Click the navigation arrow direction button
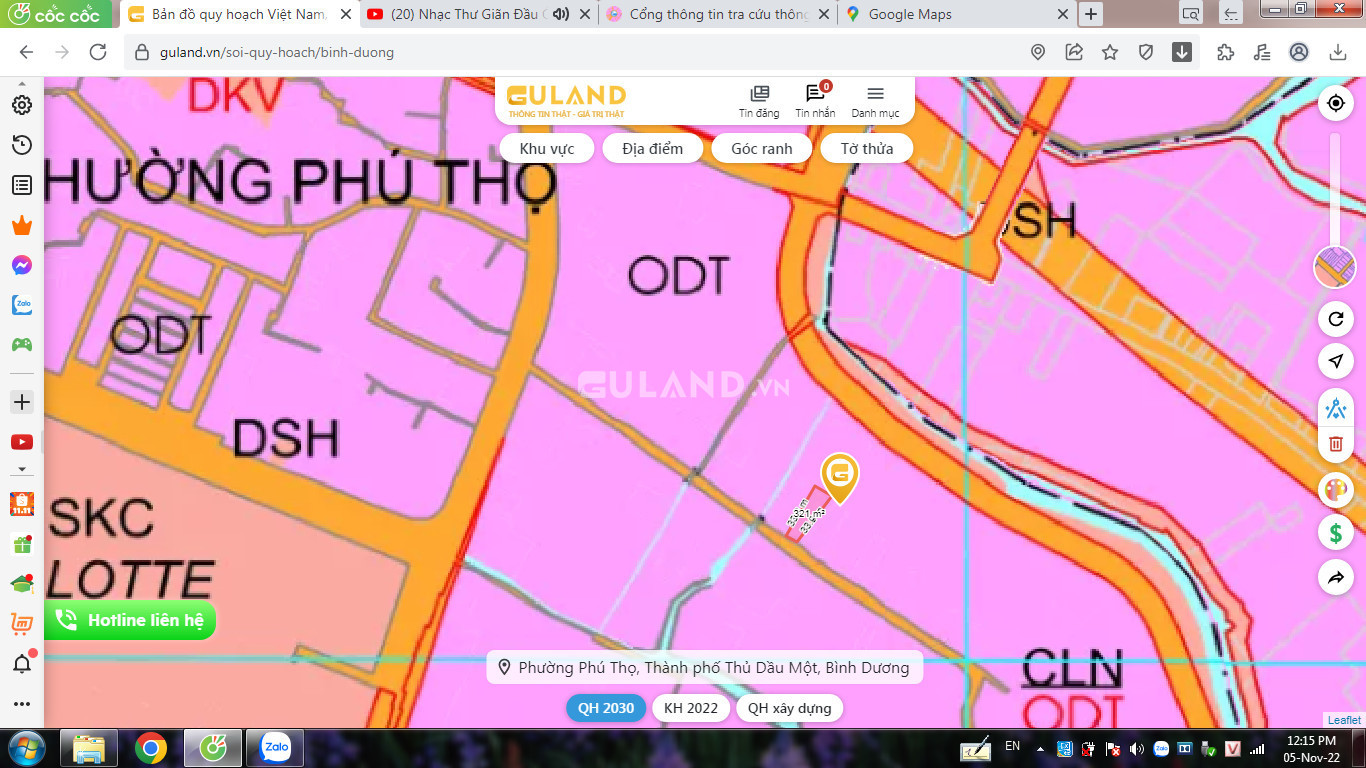1366x768 pixels. (1335, 360)
